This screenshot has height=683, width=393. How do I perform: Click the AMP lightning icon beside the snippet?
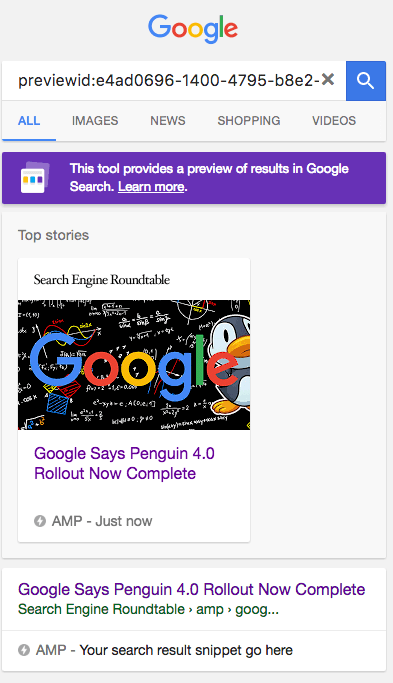pyautogui.click(x=24, y=650)
